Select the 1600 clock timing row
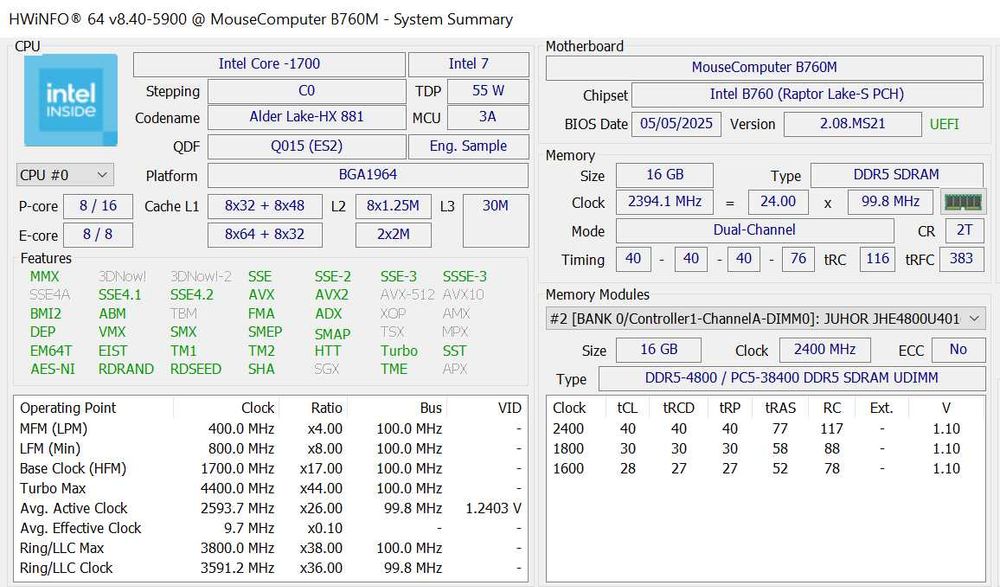Screen dimensions: 1000x587 (x=765, y=468)
